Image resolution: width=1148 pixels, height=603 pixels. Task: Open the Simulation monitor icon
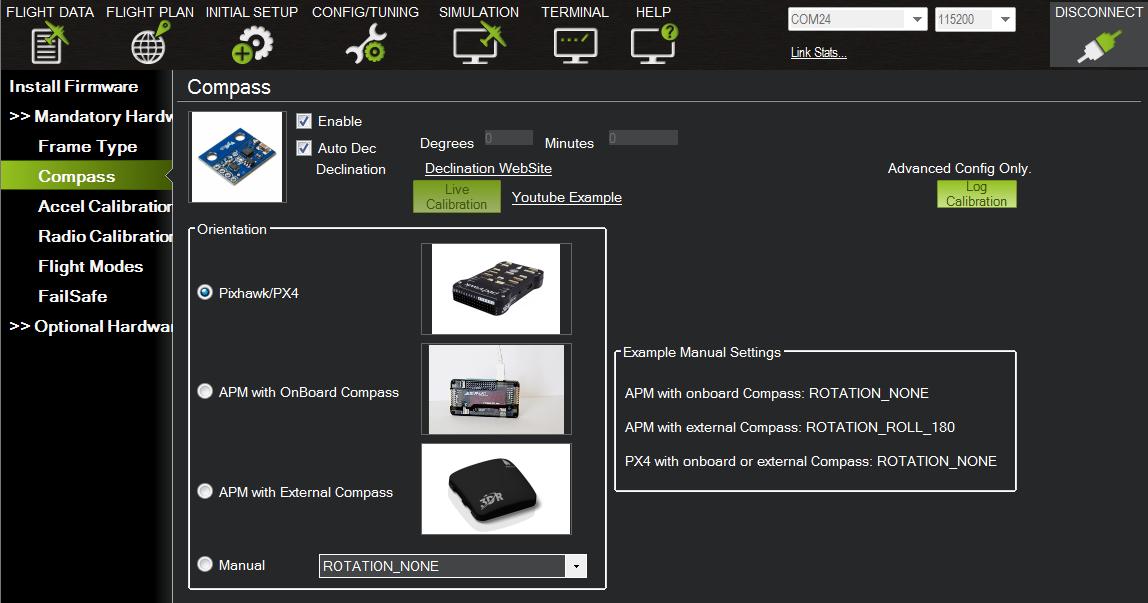coord(478,44)
